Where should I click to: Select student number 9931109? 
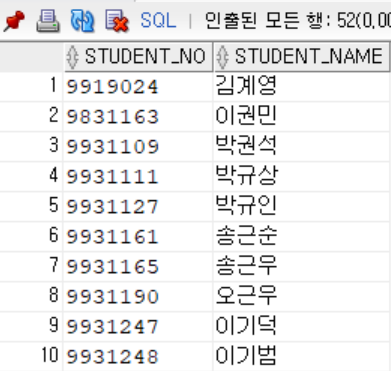[x=112, y=147]
